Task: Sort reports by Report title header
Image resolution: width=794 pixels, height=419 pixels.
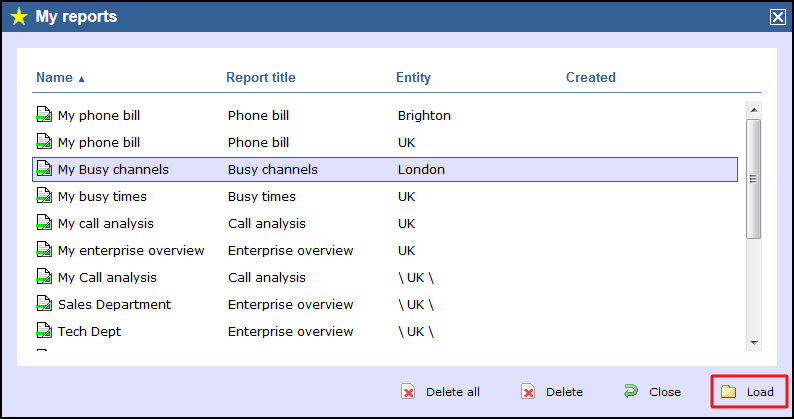Action: (x=260, y=78)
